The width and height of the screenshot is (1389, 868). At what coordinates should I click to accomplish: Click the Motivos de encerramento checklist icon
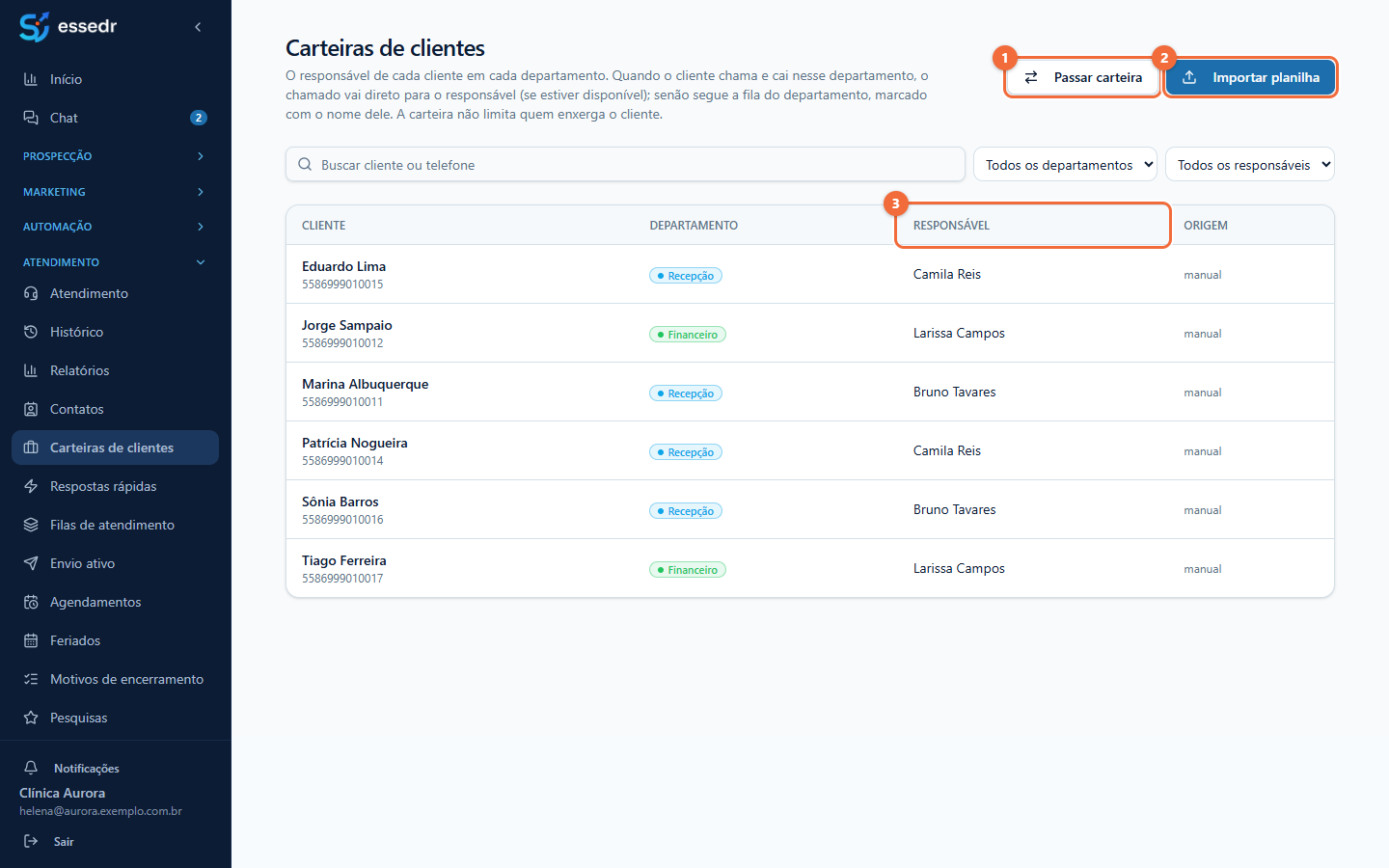(31, 679)
